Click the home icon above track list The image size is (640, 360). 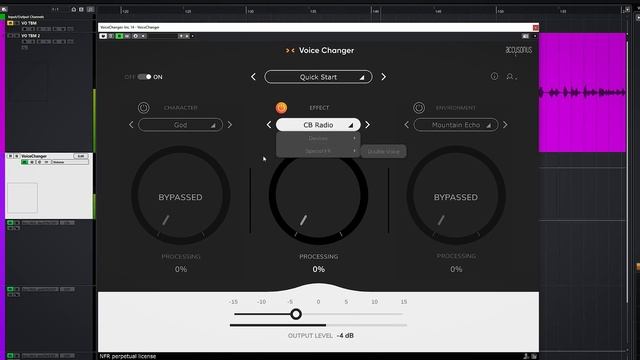point(74,9)
